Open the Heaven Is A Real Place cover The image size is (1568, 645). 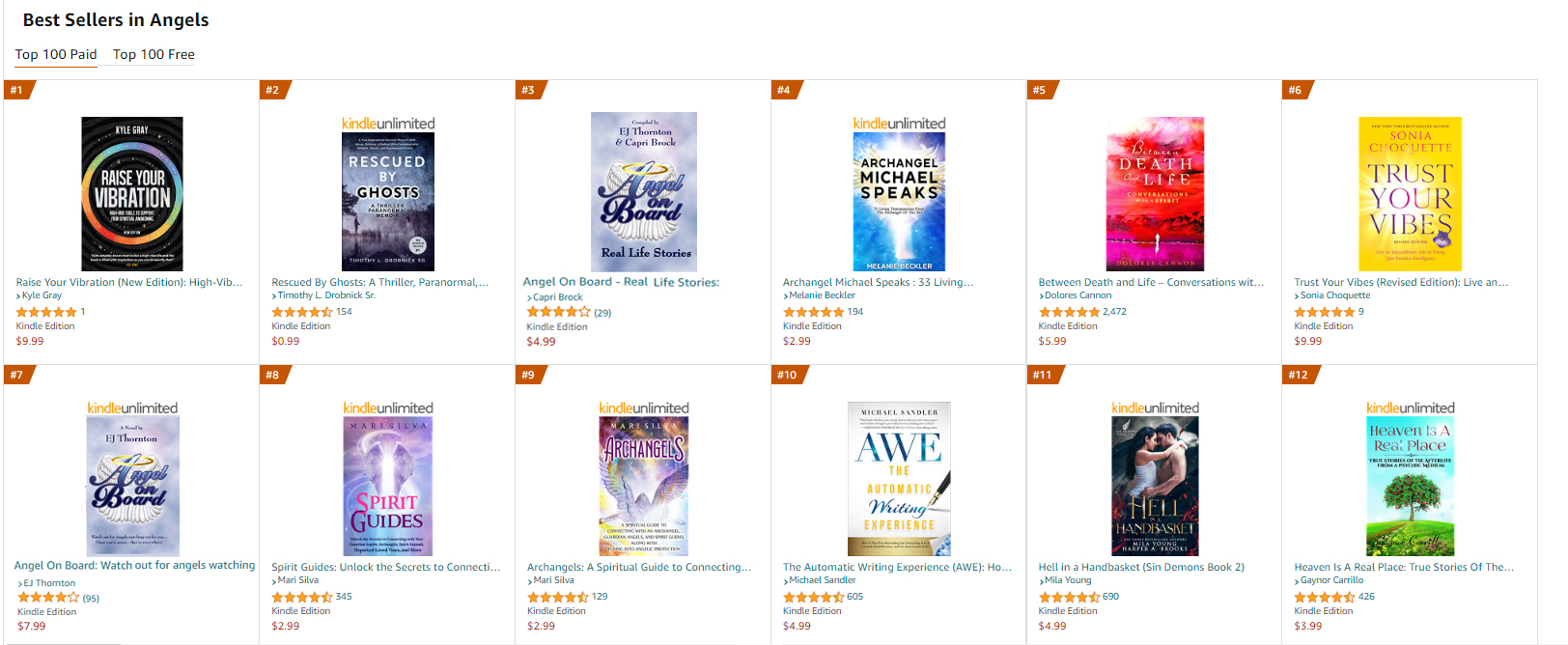click(x=1410, y=487)
